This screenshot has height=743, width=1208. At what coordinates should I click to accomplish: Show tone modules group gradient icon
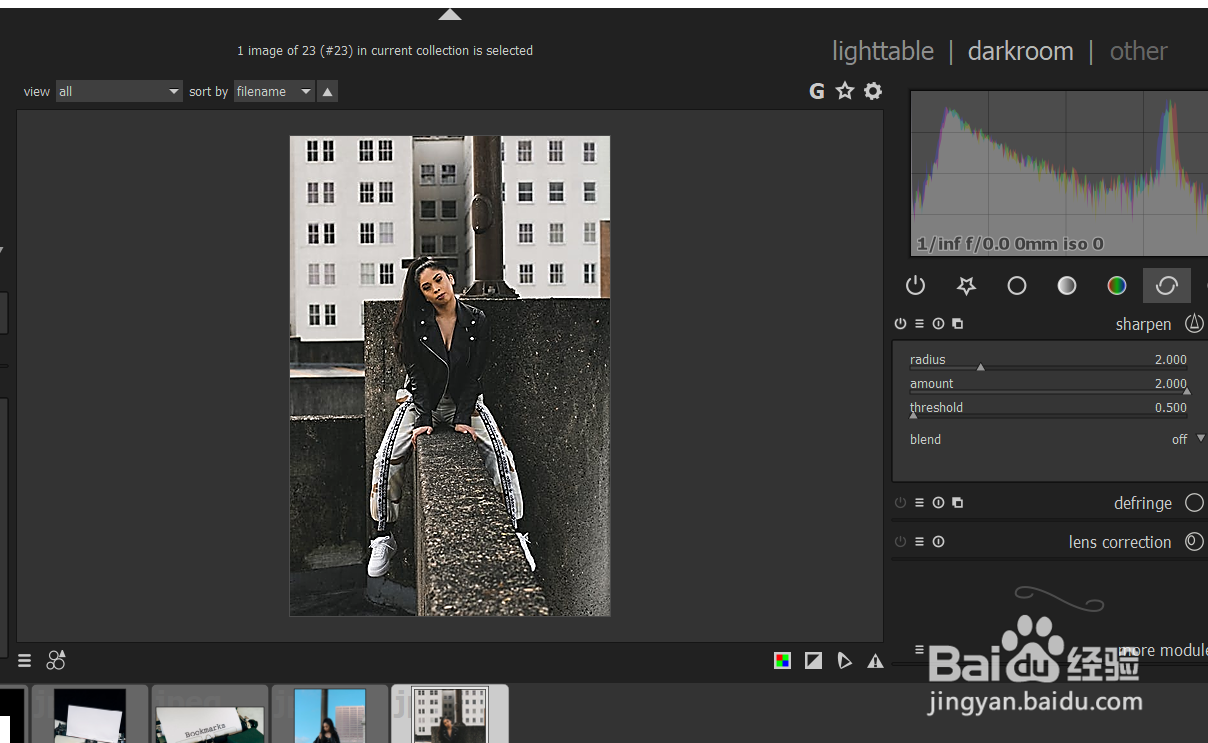click(x=1067, y=286)
